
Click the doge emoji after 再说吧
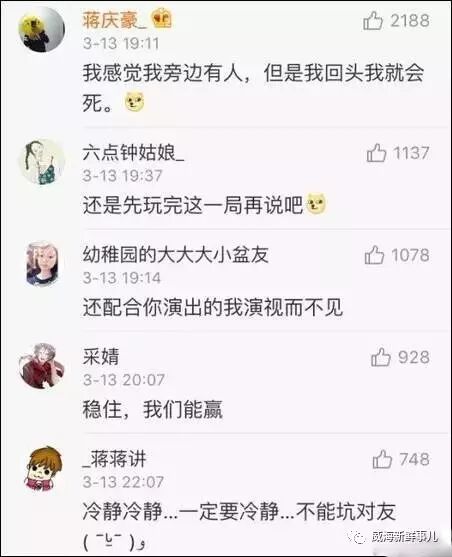click(x=316, y=204)
